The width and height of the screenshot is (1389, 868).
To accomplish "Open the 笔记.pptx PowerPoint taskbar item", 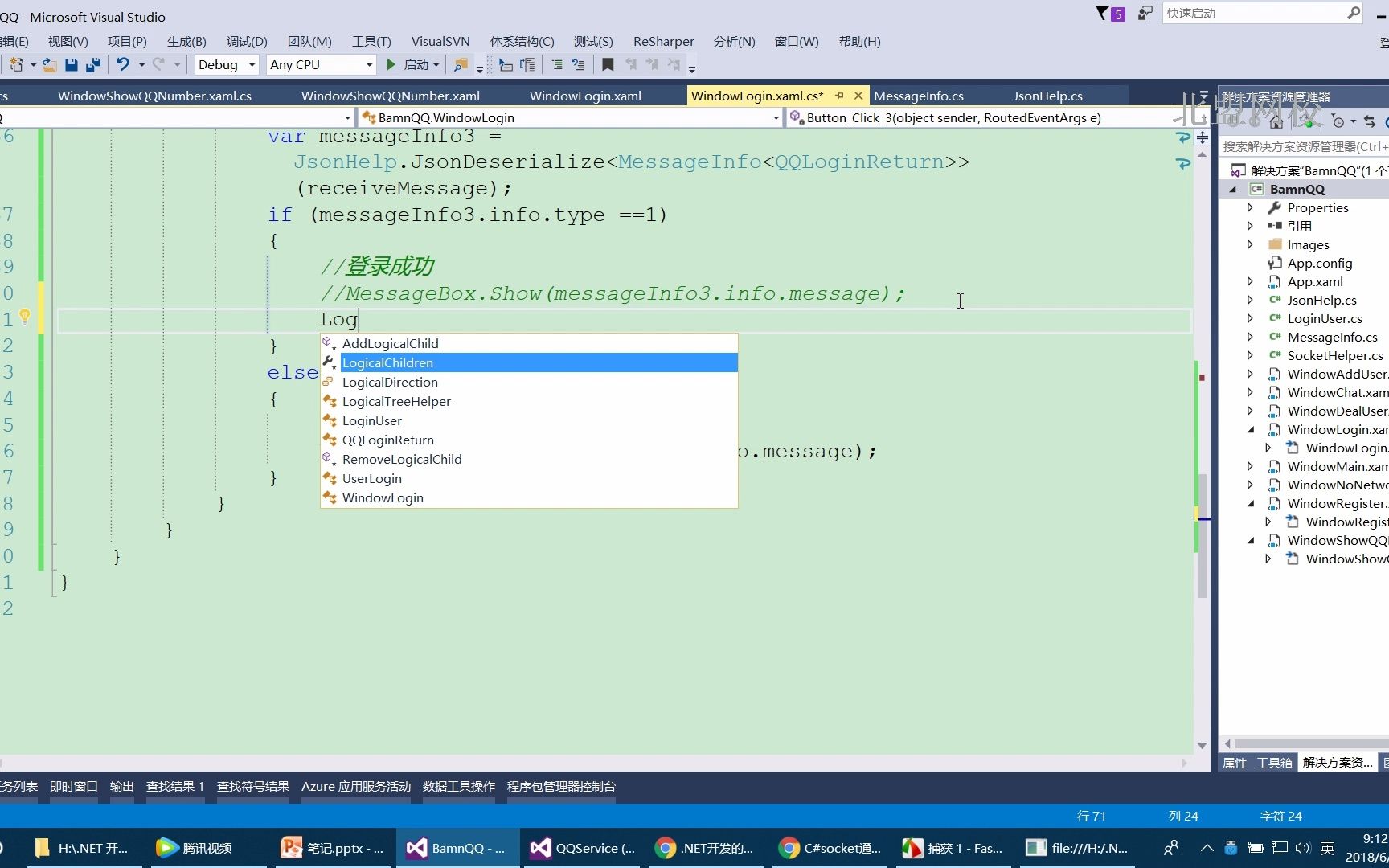I will [x=333, y=848].
